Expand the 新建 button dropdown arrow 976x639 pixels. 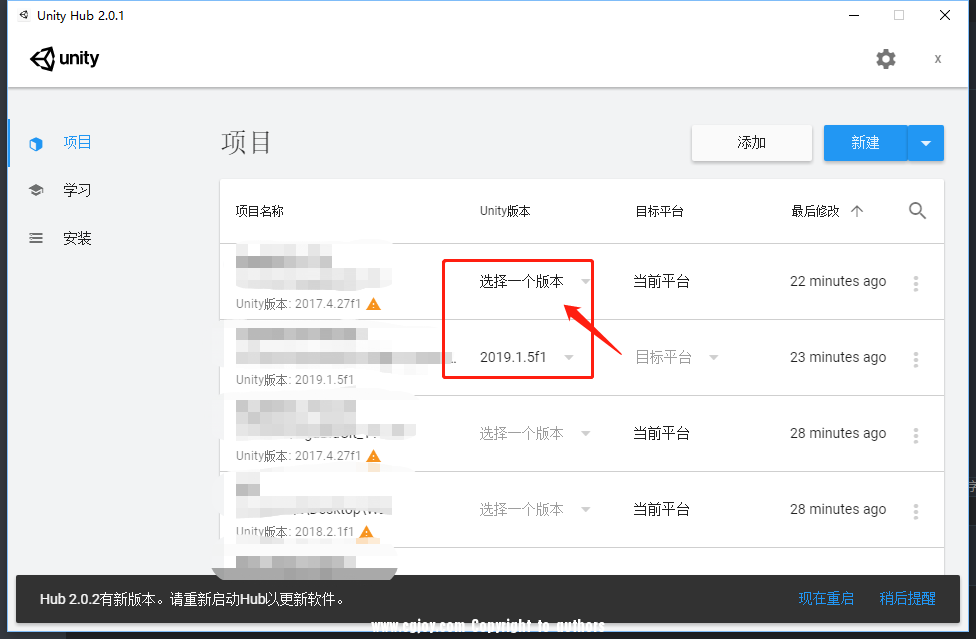click(926, 143)
